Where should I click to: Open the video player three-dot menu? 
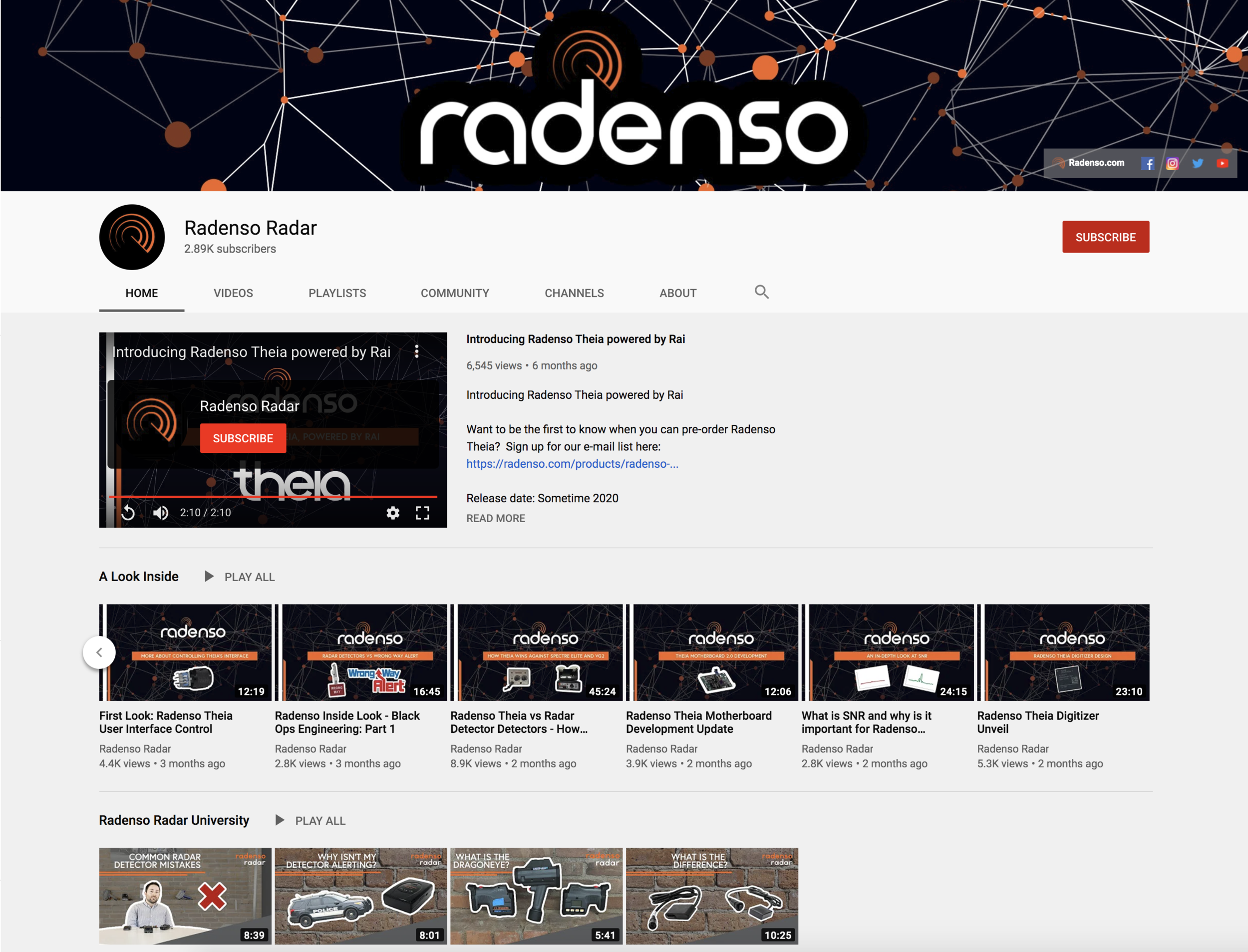[416, 351]
